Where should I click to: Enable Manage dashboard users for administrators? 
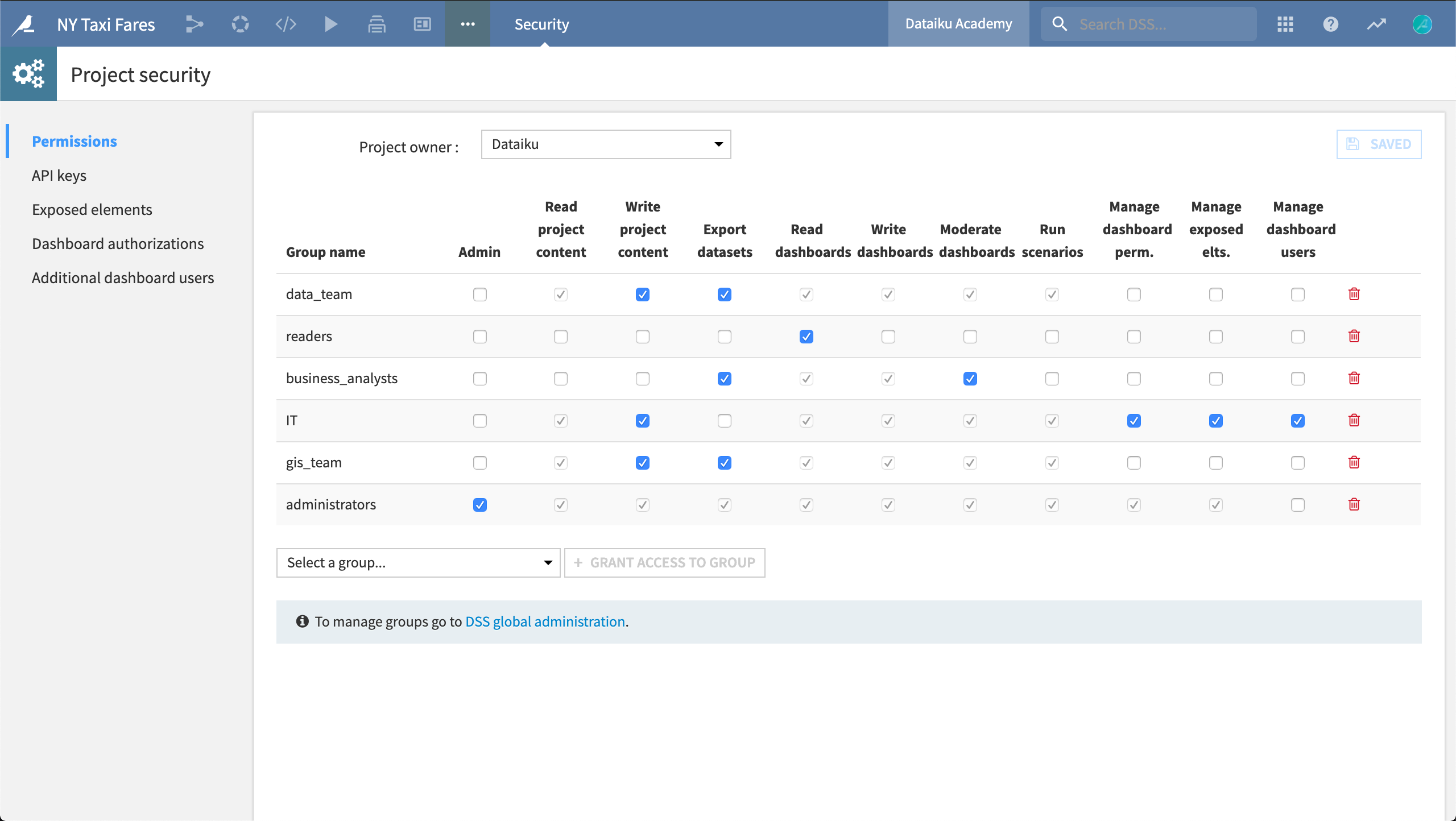[1298, 505]
